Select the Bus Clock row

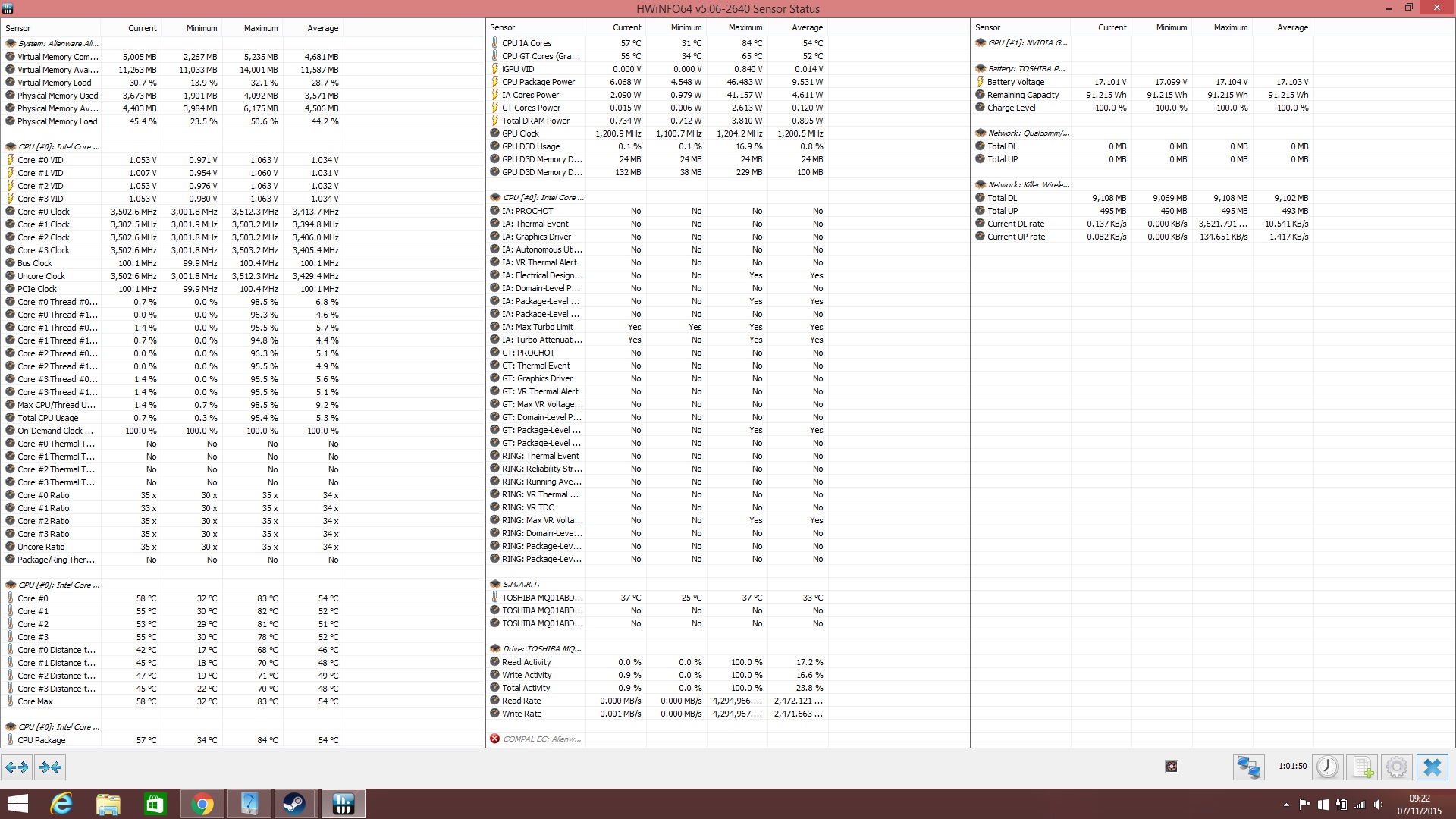pos(173,263)
